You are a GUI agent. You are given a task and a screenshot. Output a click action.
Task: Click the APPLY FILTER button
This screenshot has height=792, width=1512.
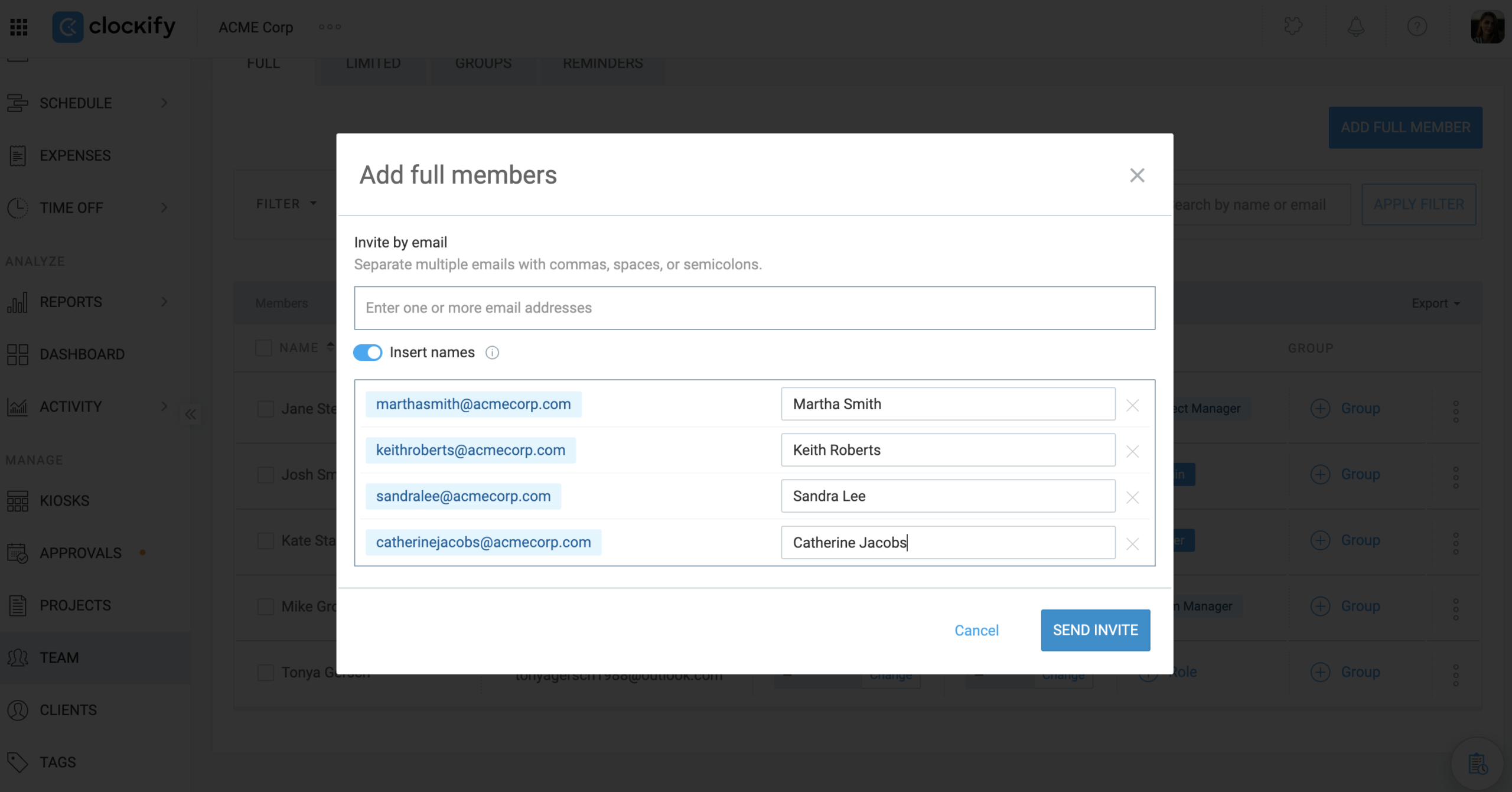tap(1419, 204)
